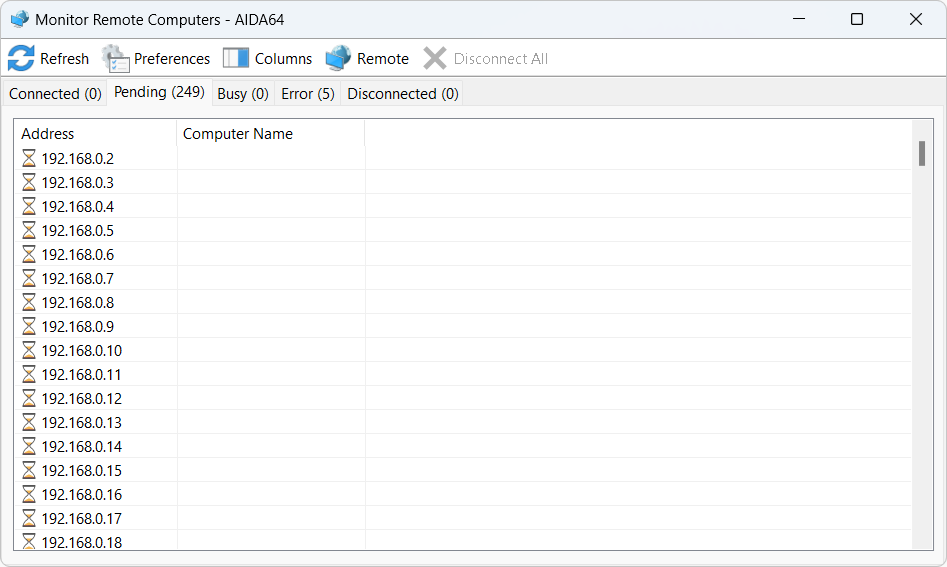Click the Columns layout icon

tap(236, 58)
